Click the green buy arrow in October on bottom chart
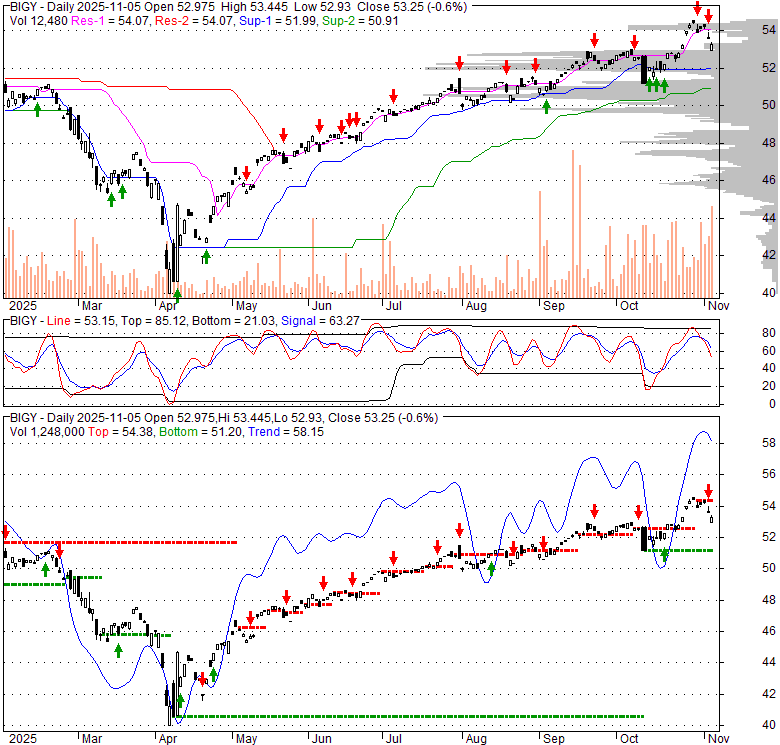Image resolution: width=780 pixels, height=745 pixels. pos(664,554)
